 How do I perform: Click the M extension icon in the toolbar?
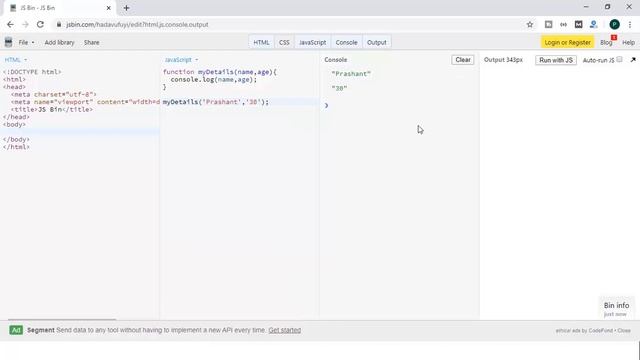tap(578, 24)
